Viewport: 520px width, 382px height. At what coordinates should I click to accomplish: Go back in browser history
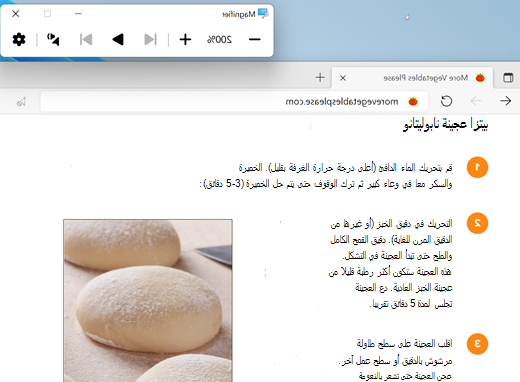[505, 101]
